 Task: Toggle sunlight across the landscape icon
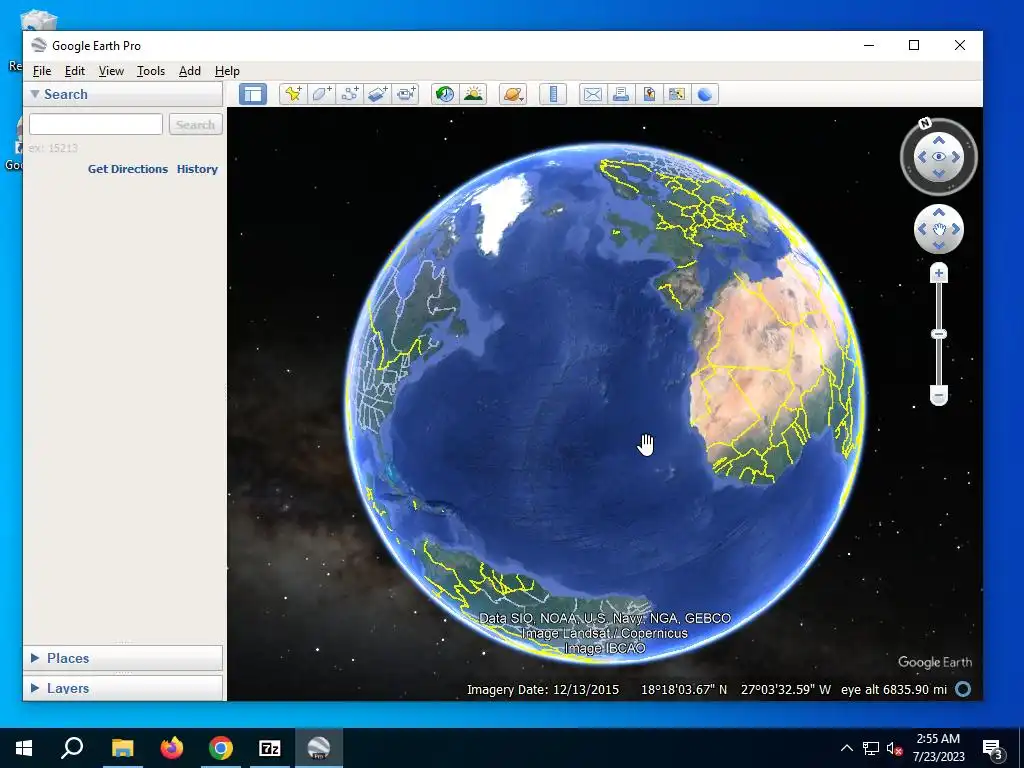[x=473, y=94]
